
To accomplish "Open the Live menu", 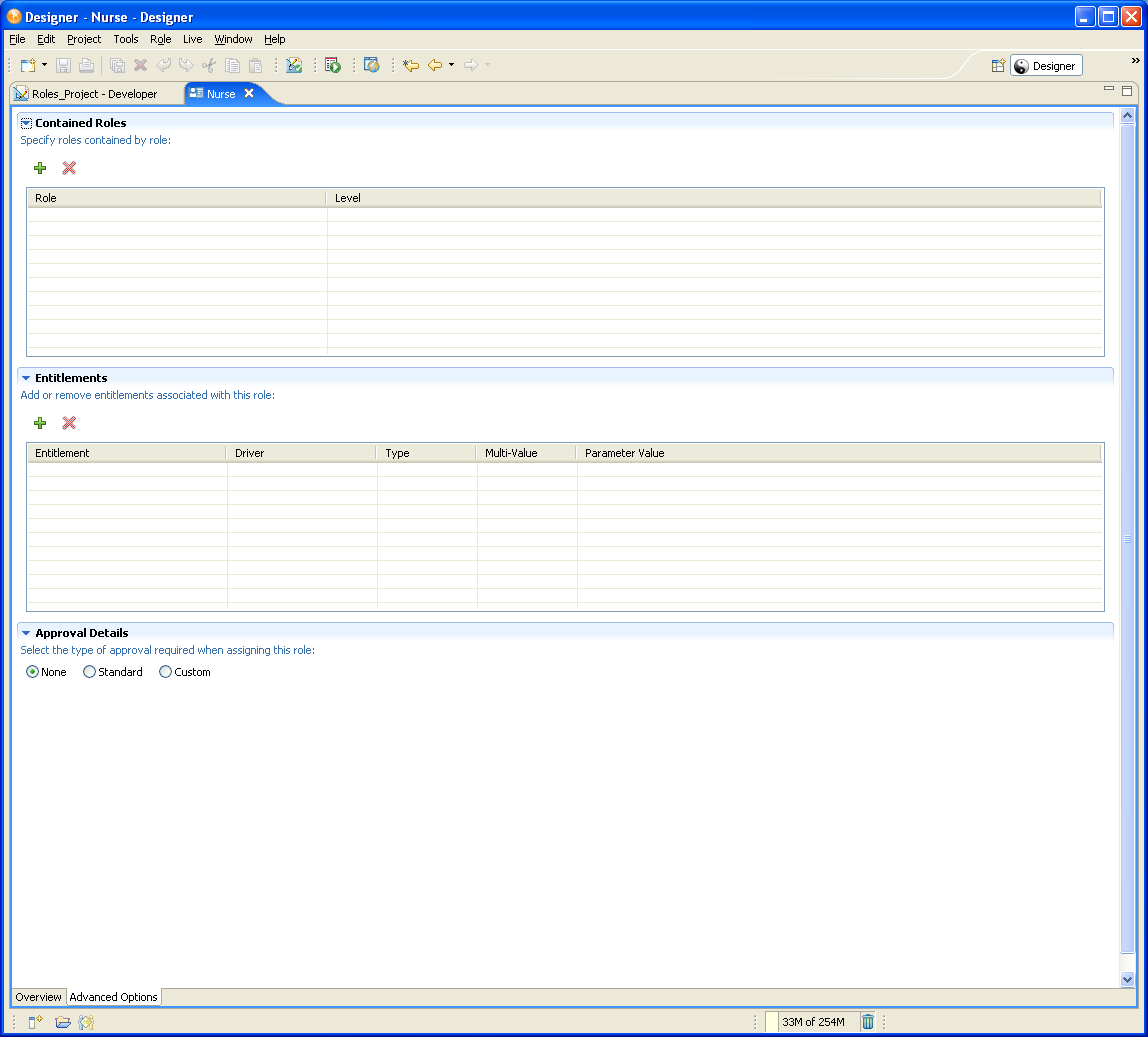I will pos(193,39).
